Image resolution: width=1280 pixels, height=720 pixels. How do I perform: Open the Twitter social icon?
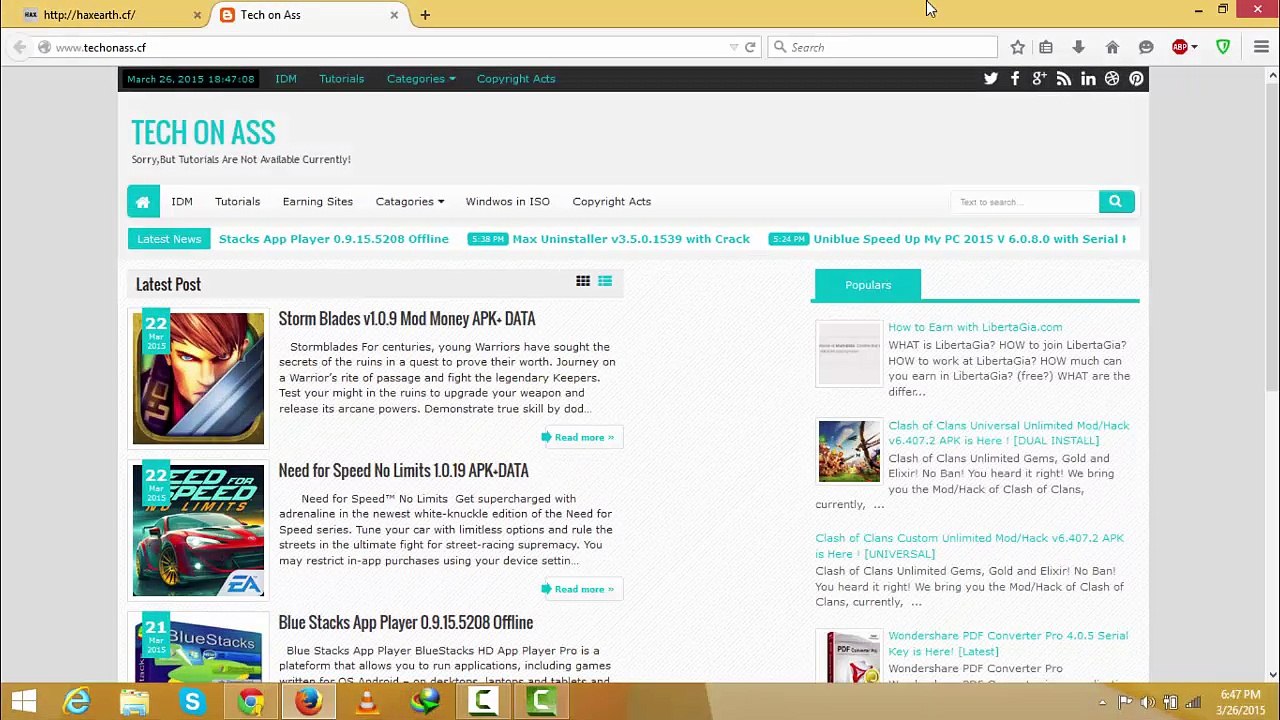[x=990, y=79]
